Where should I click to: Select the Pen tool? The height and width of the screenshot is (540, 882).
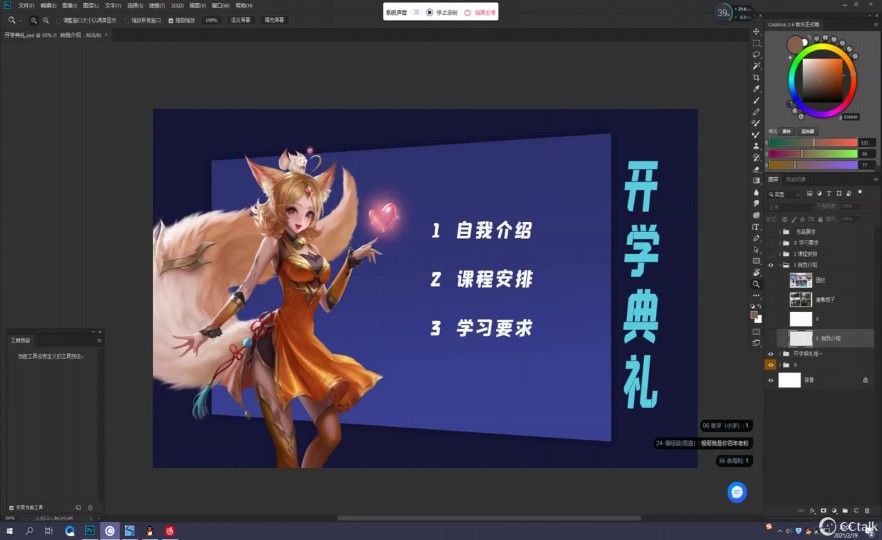click(756, 238)
